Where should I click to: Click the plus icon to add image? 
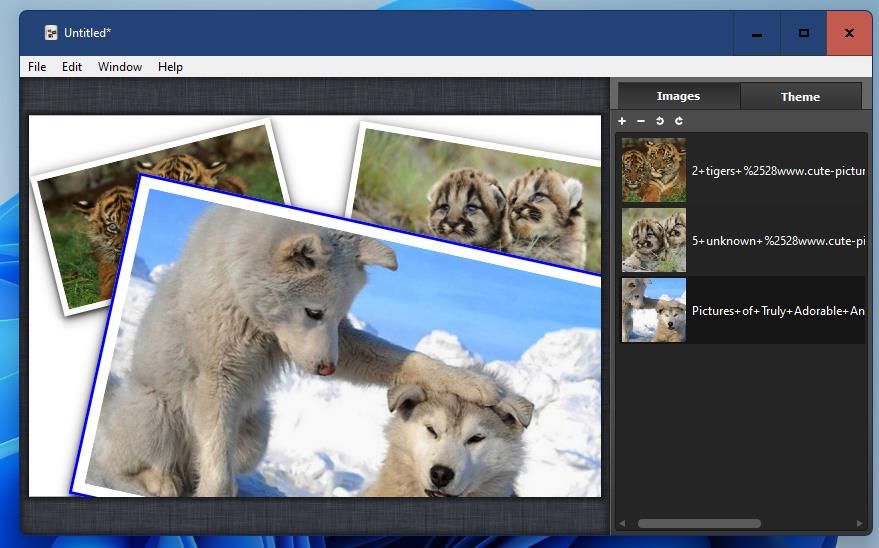click(622, 121)
